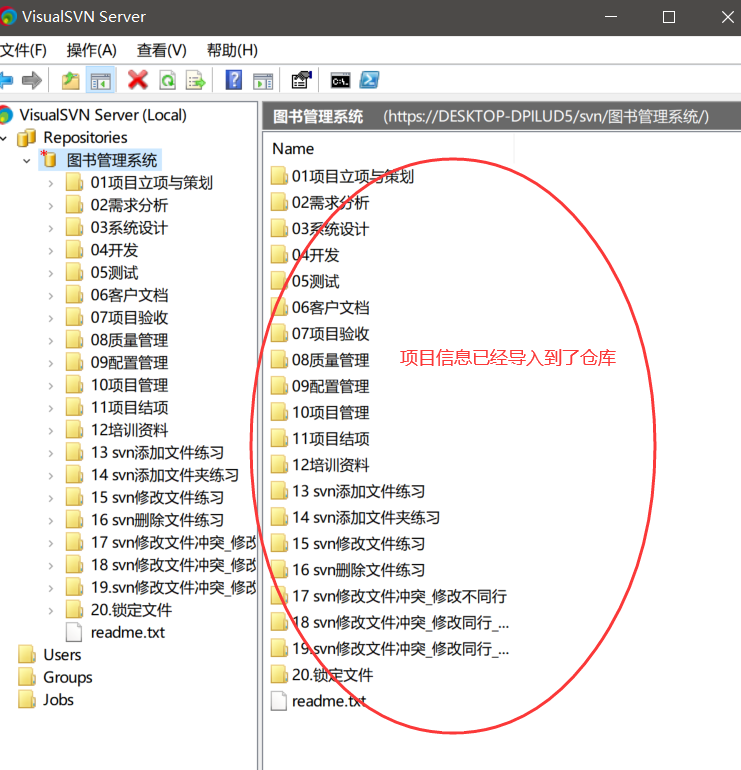Click the green Refresh toolbar icon
The width and height of the screenshot is (741, 770).
[167, 80]
